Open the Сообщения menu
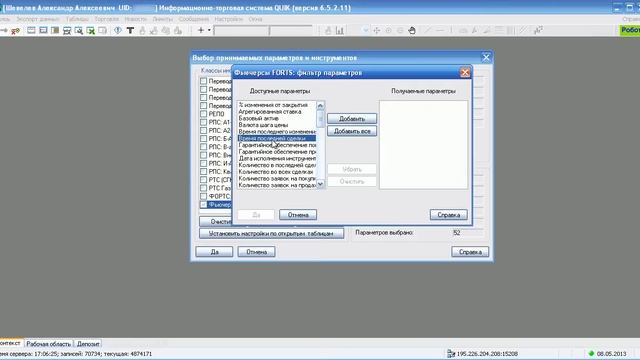 [193, 19]
